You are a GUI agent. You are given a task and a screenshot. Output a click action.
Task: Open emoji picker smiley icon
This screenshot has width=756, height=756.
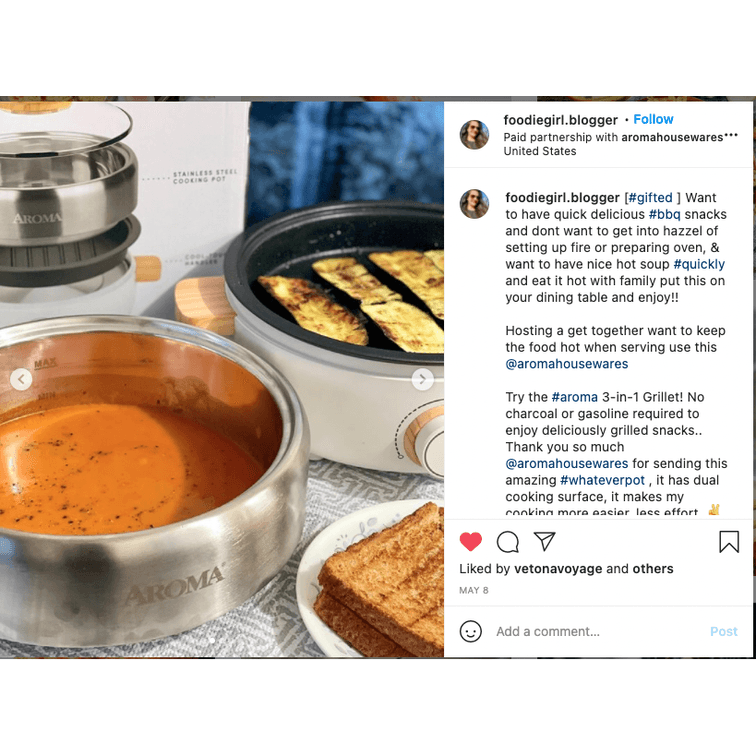coord(471,631)
